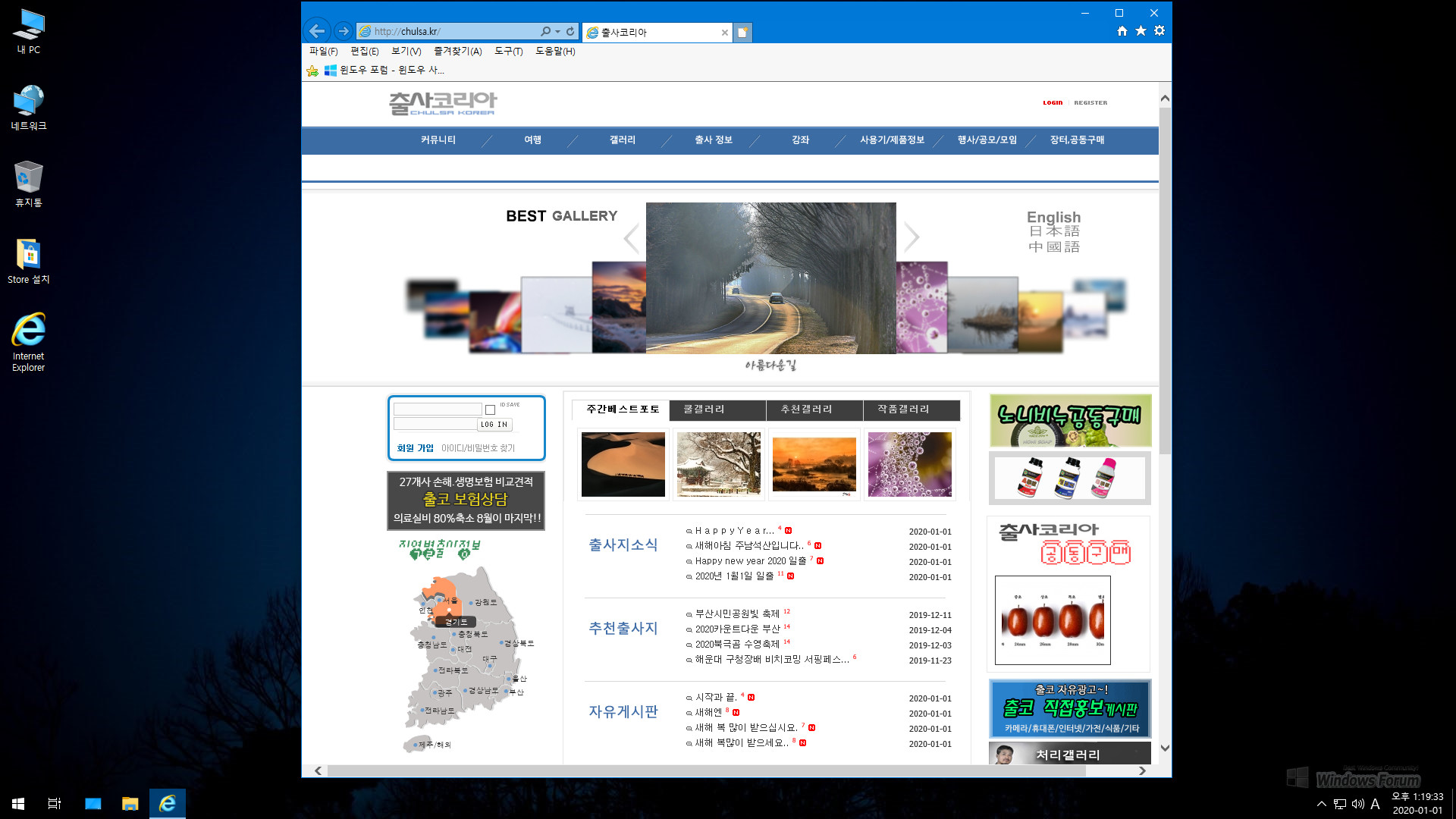The width and height of the screenshot is (1456, 819).
Task: Click the 회원 가입 link
Action: [415, 448]
